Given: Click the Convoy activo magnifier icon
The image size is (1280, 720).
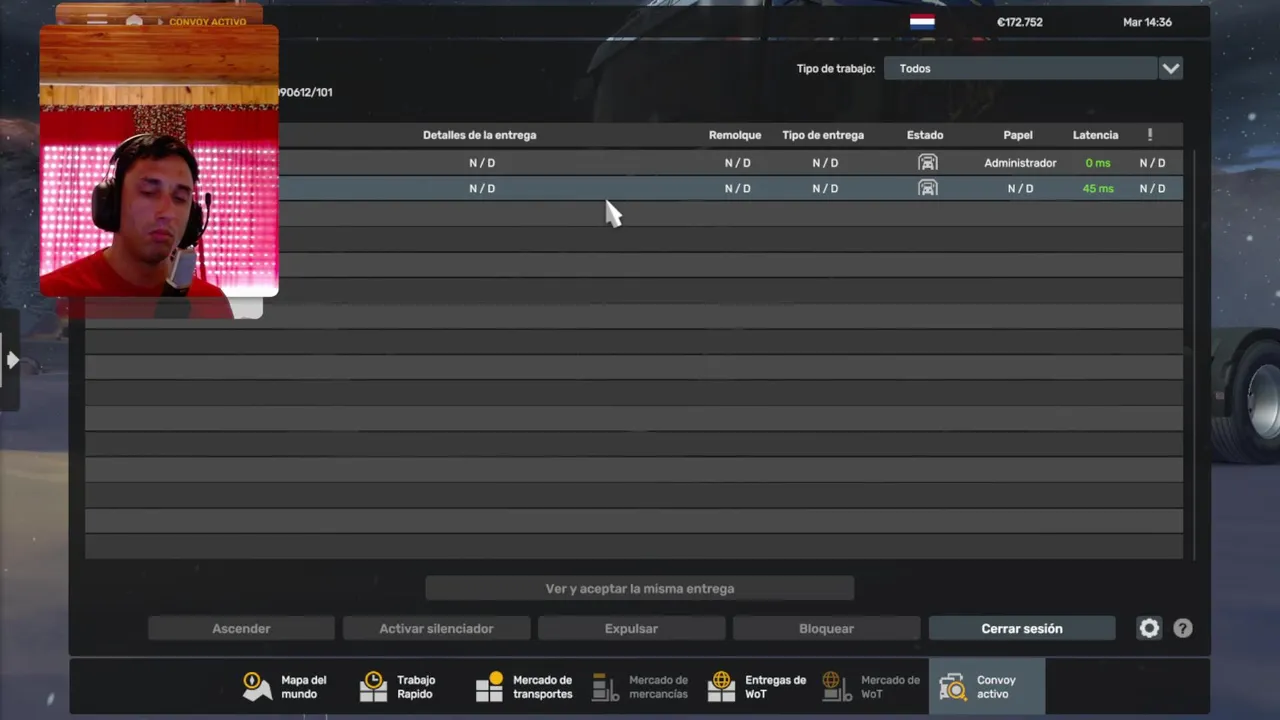Looking at the screenshot, I should pyautogui.click(x=953, y=686).
